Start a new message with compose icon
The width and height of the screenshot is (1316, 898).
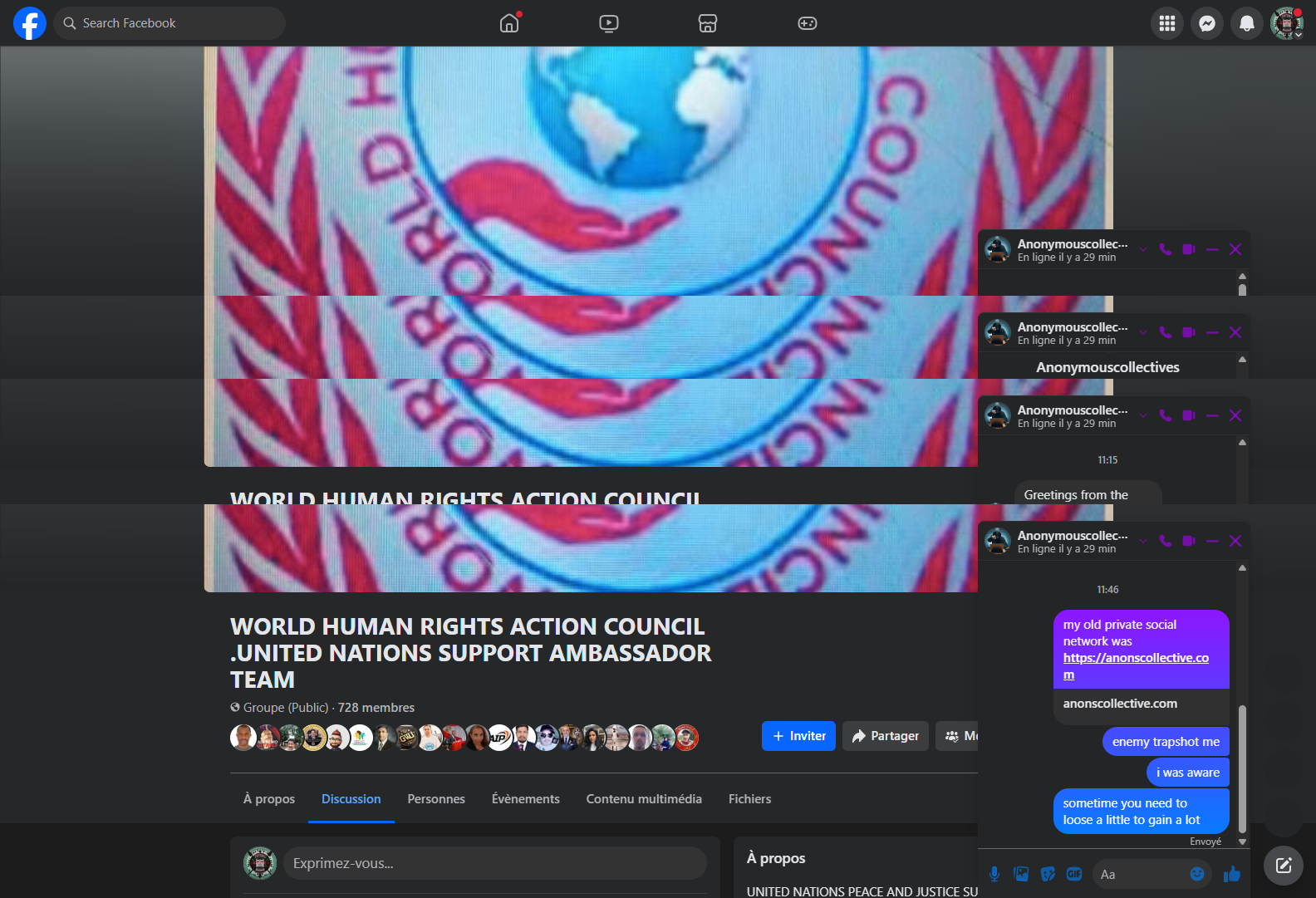tap(1284, 866)
